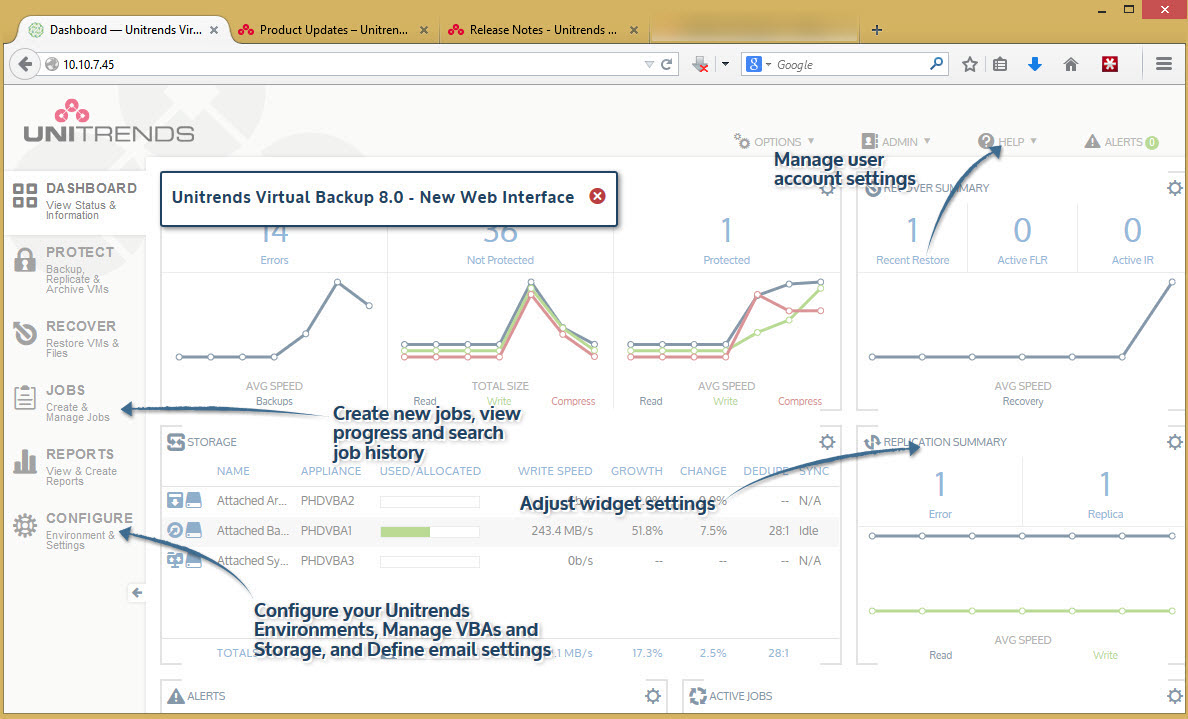
Task: Select the PHDVBA2 storage row appliance
Action: 327,501
